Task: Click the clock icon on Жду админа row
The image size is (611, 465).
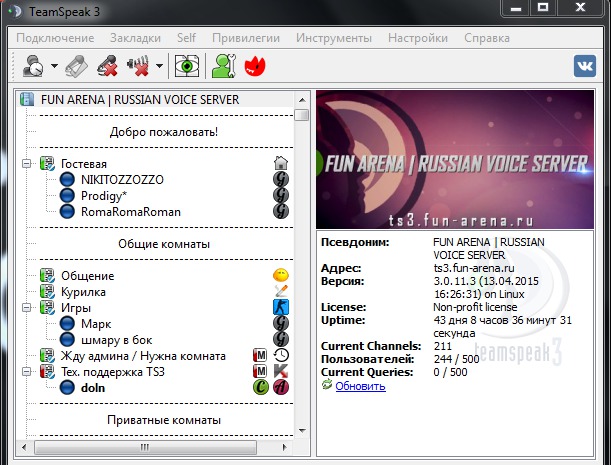Action: click(282, 355)
